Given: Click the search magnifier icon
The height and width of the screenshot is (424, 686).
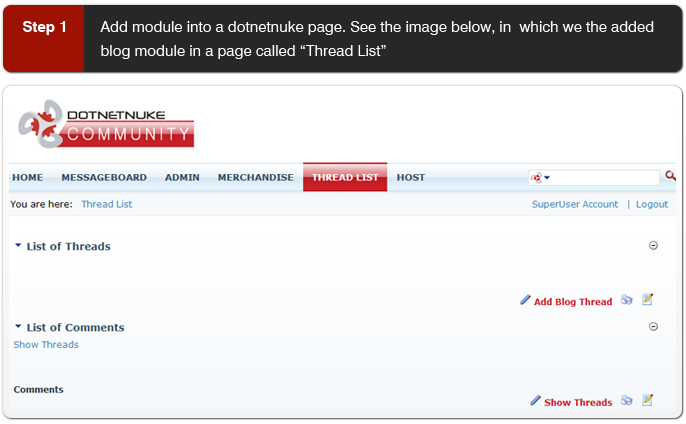Looking at the screenshot, I should pyautogui.click(x=670, y=176).
